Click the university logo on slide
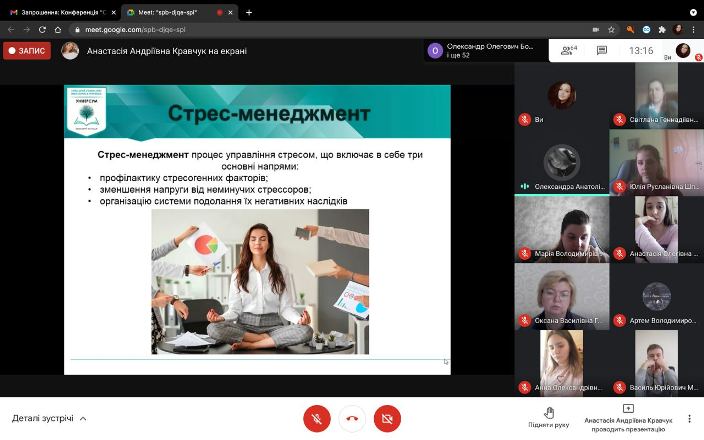Screen dimensions: 704x440 (x=87, y=111)
